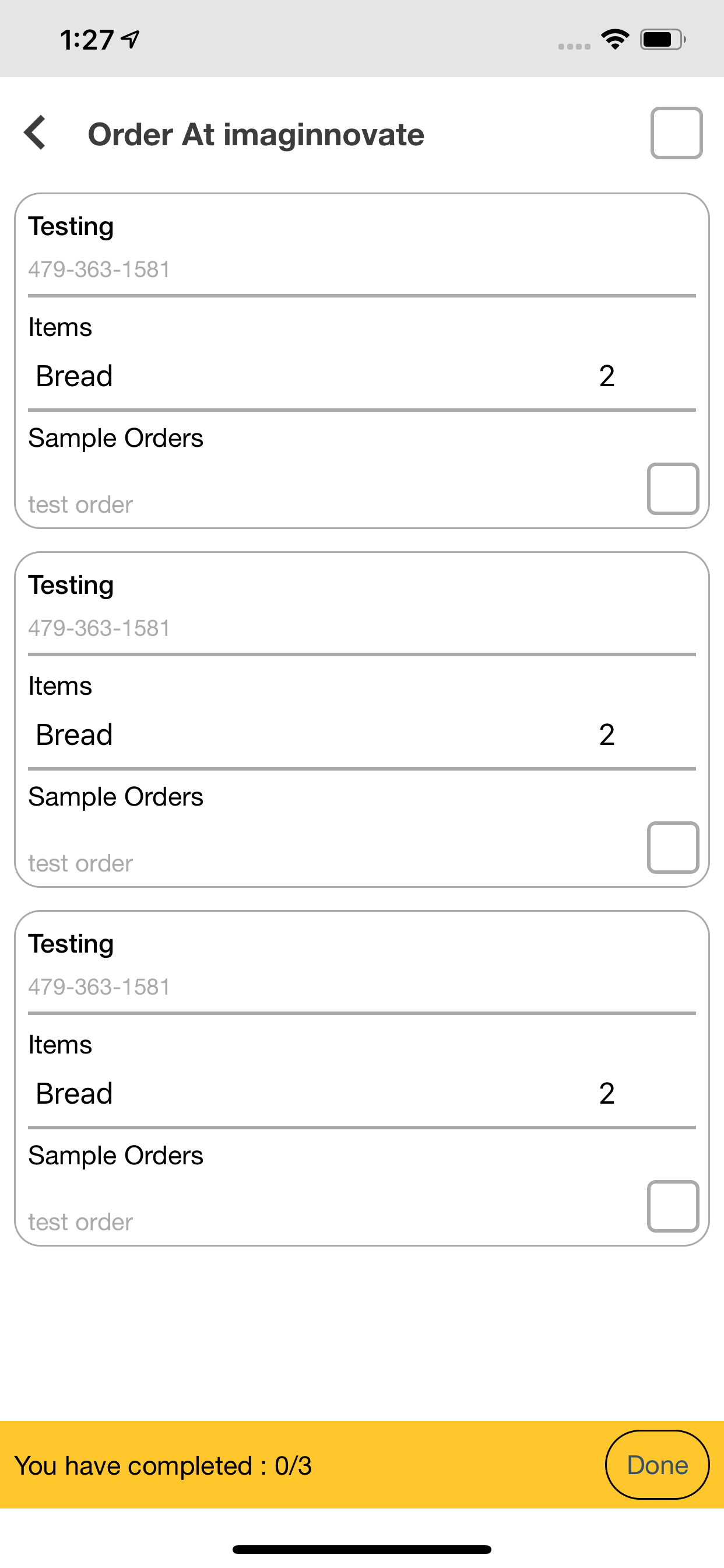Go back using the left chevron arrow
The height and width of the screenshot is (1568, 724).
(x=36, y=132)
